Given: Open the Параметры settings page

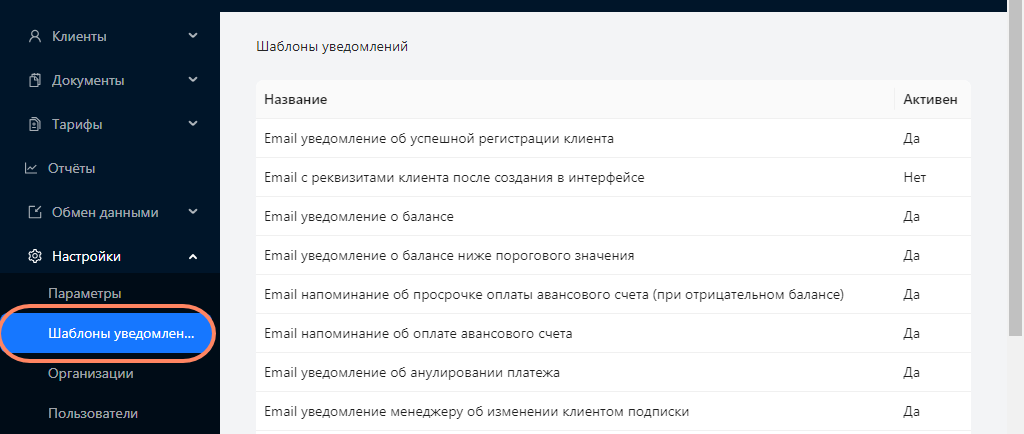Looking at the screenshot, I should 85,294.
